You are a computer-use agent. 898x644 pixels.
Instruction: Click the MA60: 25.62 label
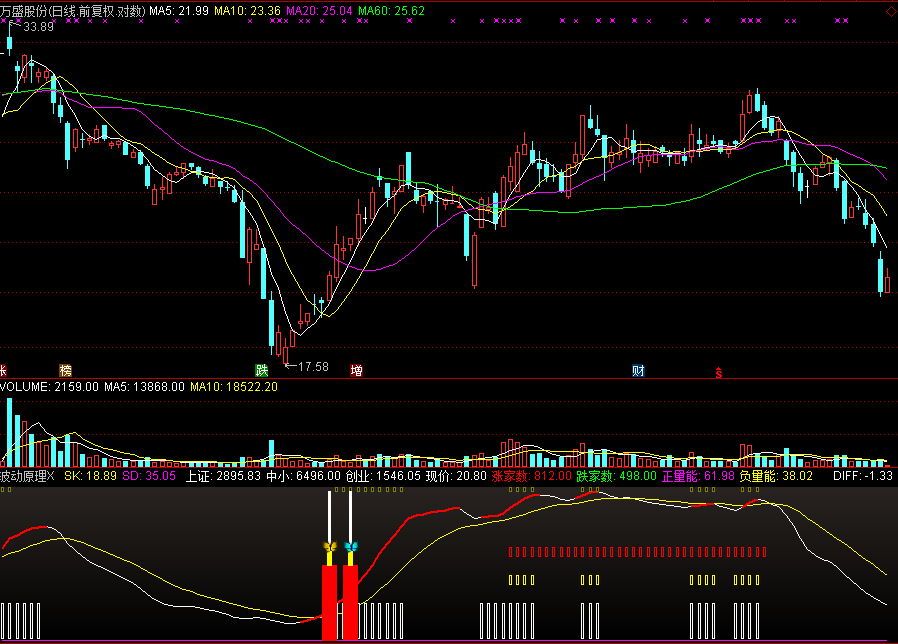click(391, 11)
